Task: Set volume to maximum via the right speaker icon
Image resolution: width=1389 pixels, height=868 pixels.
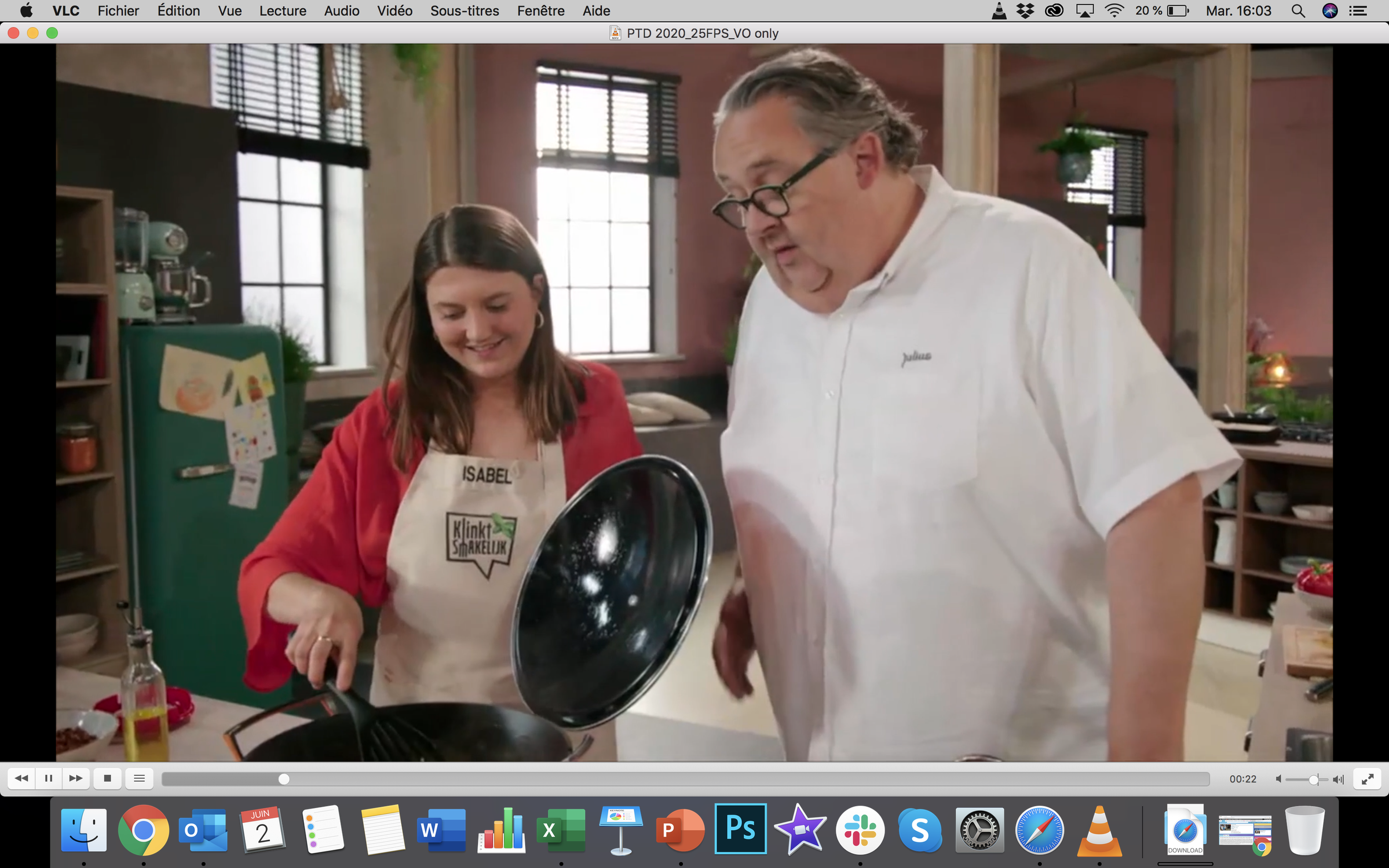Action: (x=1338, y=779)
